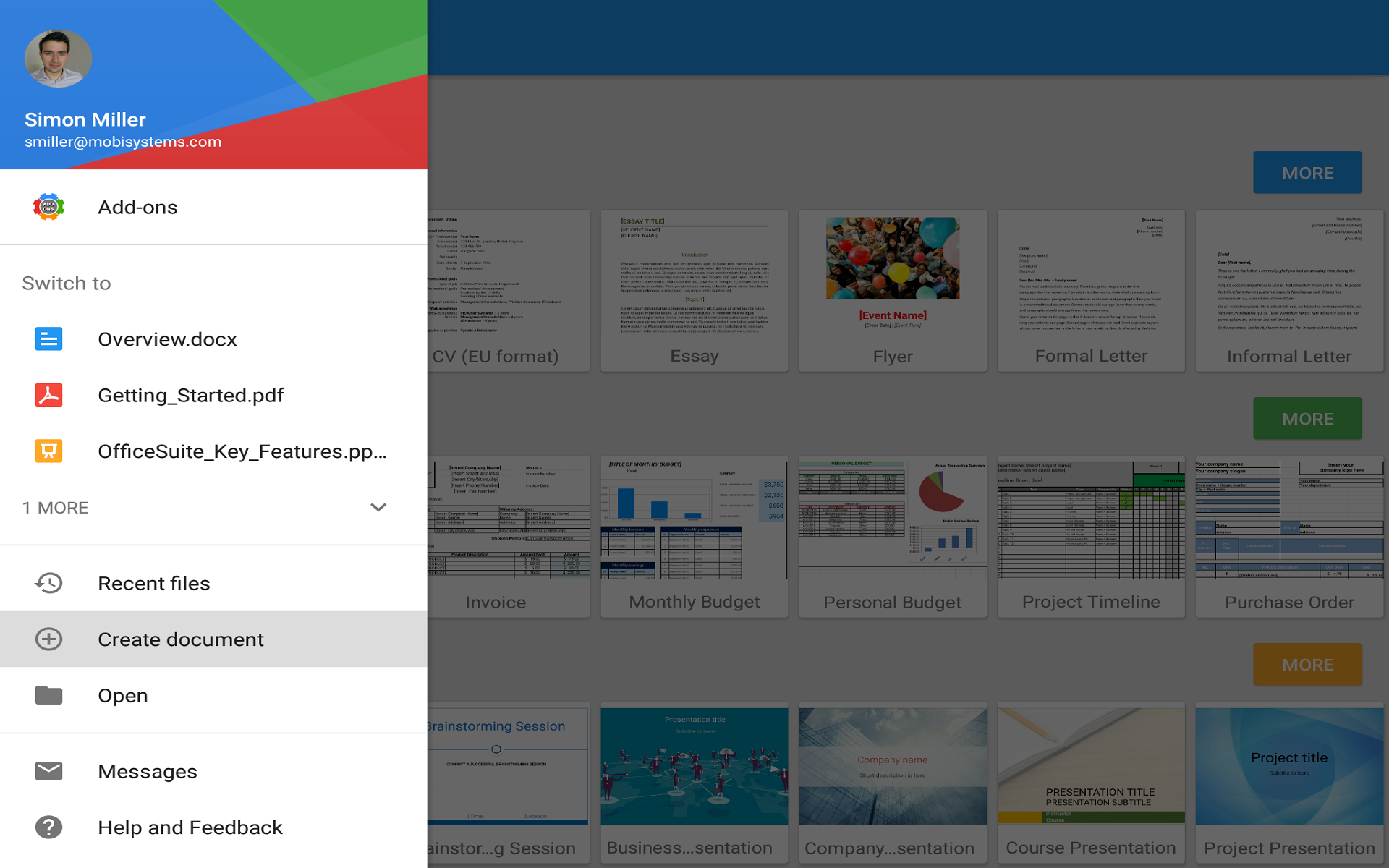The height and width of the screenshot is (868, 1389).
Task: Click the Add-ons icon in sidebar
Action: click(48, 207)
